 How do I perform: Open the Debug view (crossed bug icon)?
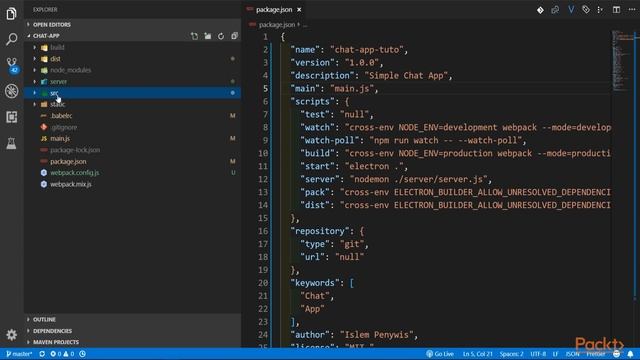[x=11, y=91]
